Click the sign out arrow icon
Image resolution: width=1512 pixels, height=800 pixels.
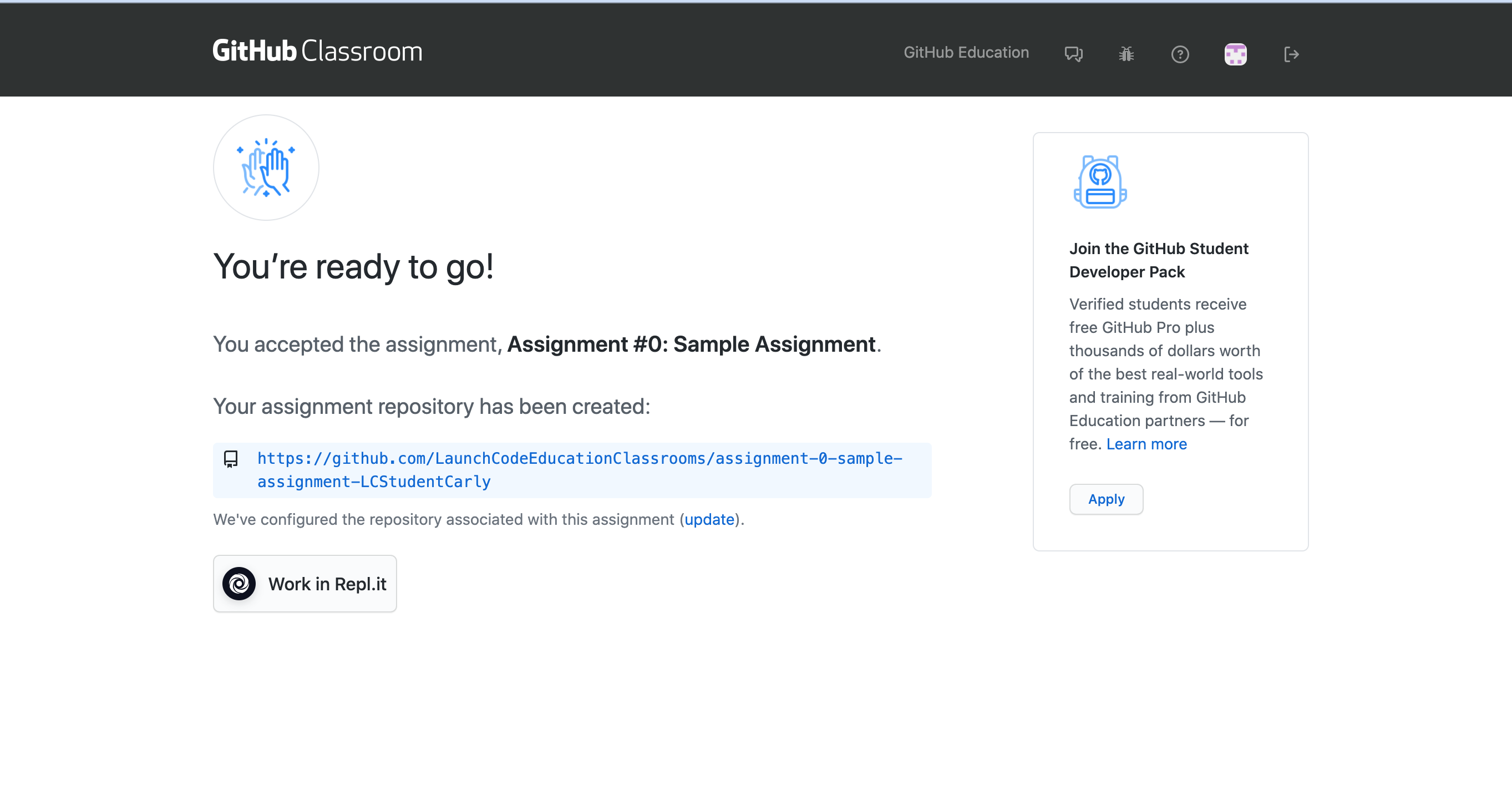(1291, 54)
